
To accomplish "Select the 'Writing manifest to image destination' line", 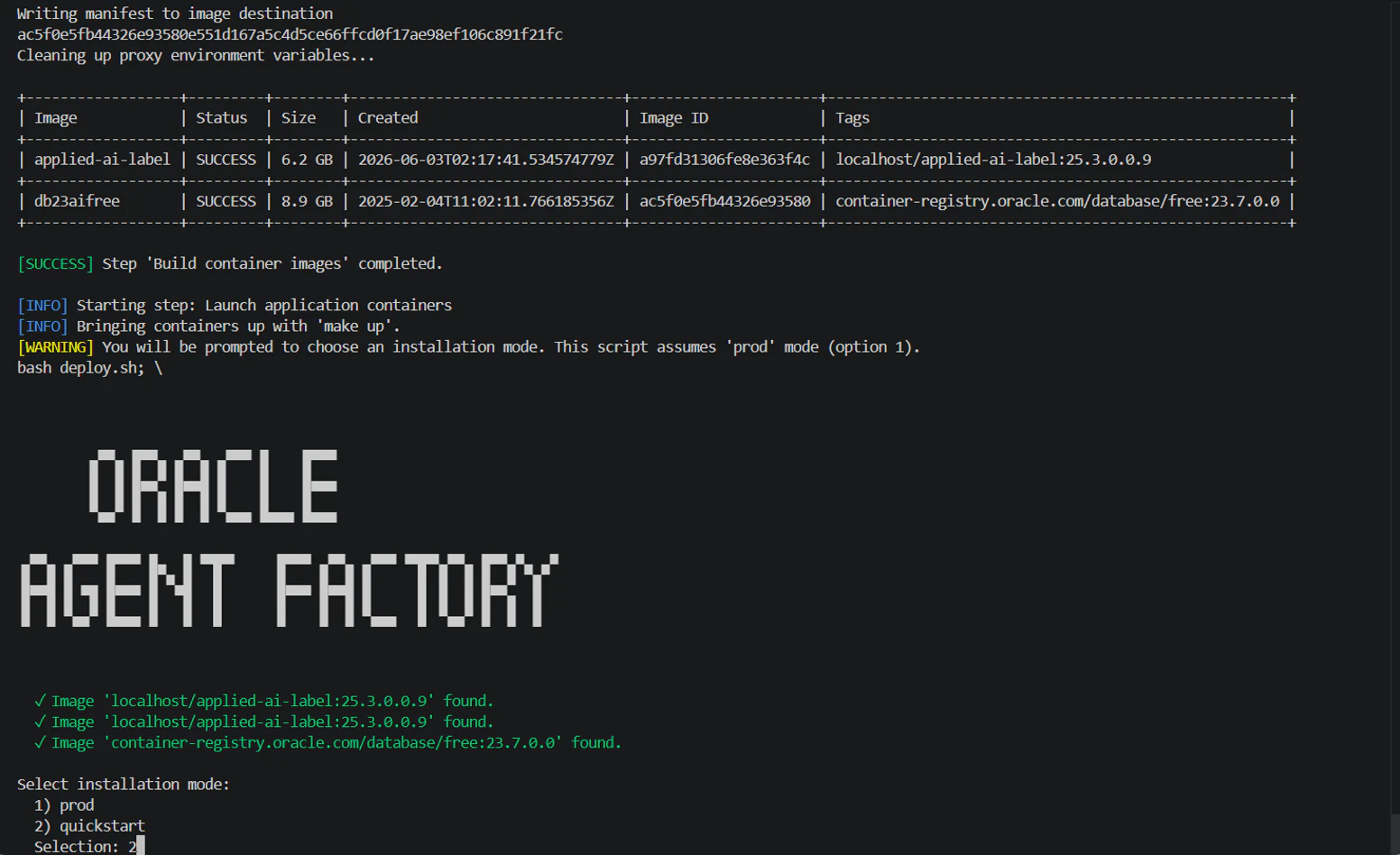I will (175, 14).
